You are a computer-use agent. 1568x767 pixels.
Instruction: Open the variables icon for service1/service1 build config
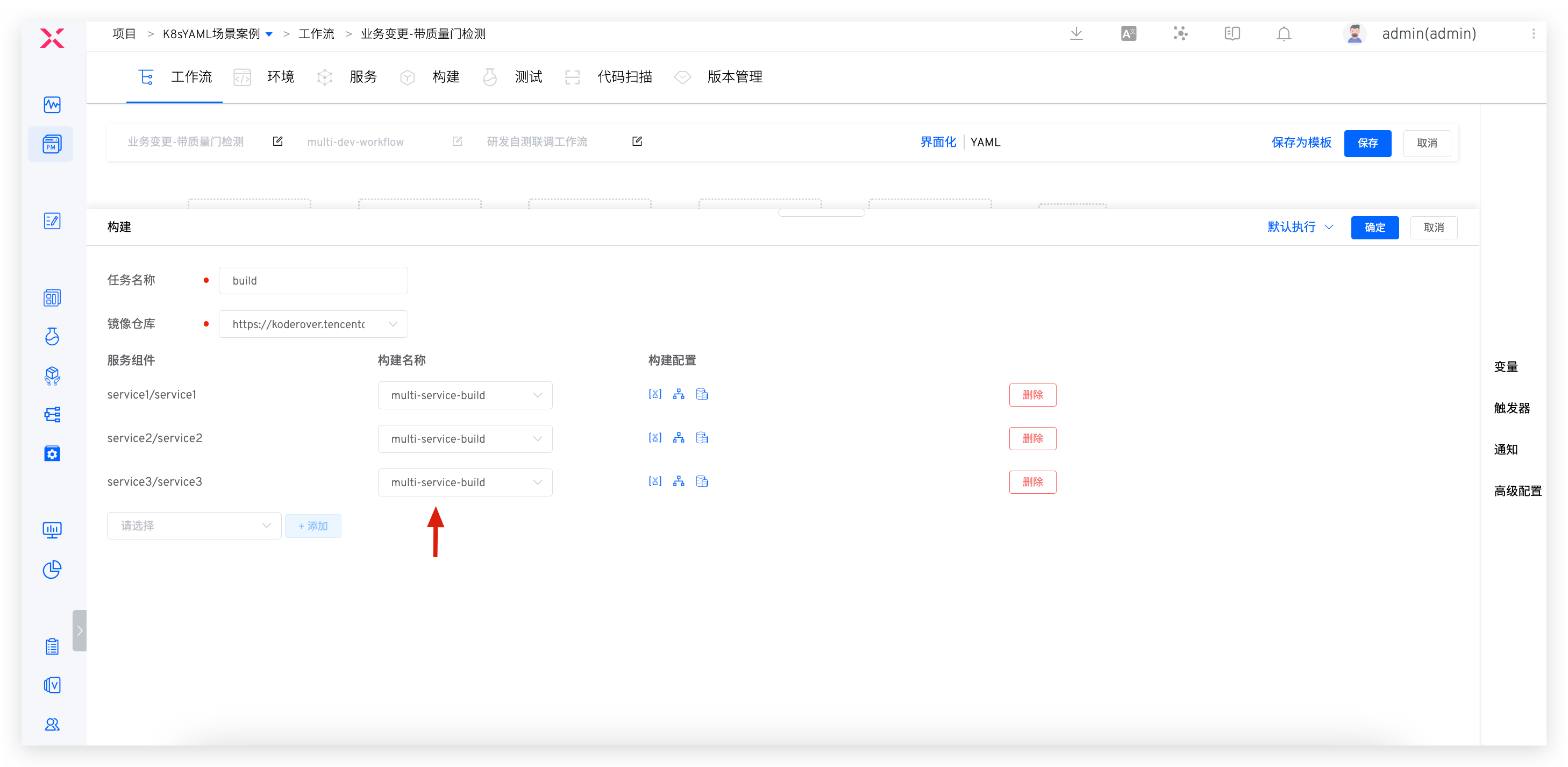click(x=655, y=394)
